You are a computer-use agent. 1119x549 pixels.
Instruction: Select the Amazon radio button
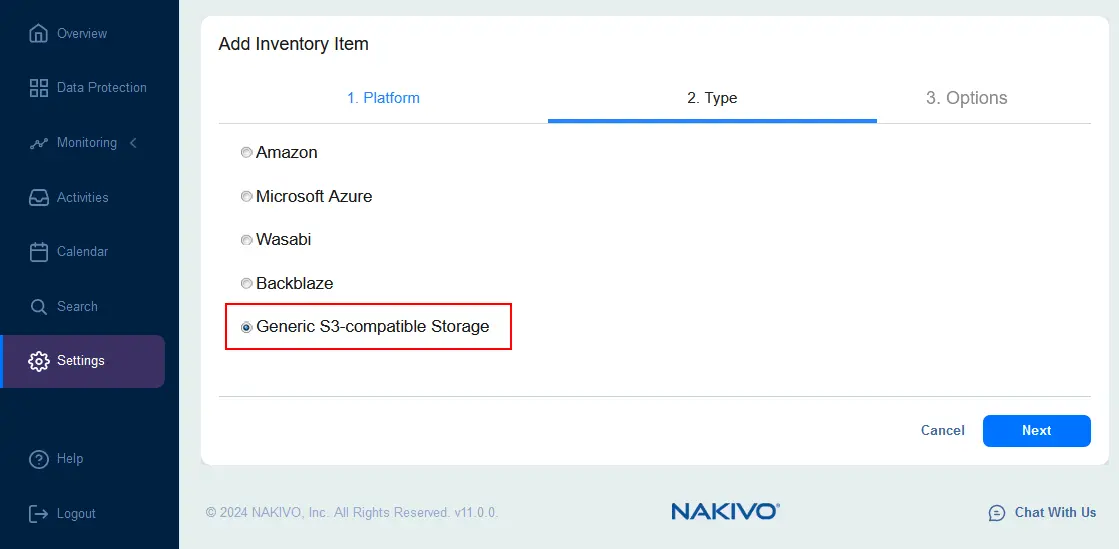(x=246, y=152)
